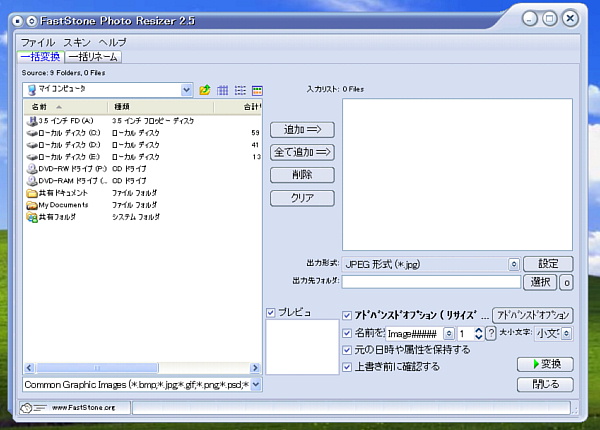This screenshot has height=430, width=600.
Task: Click the round dot icon in title bar
Action: pos(17,21)
